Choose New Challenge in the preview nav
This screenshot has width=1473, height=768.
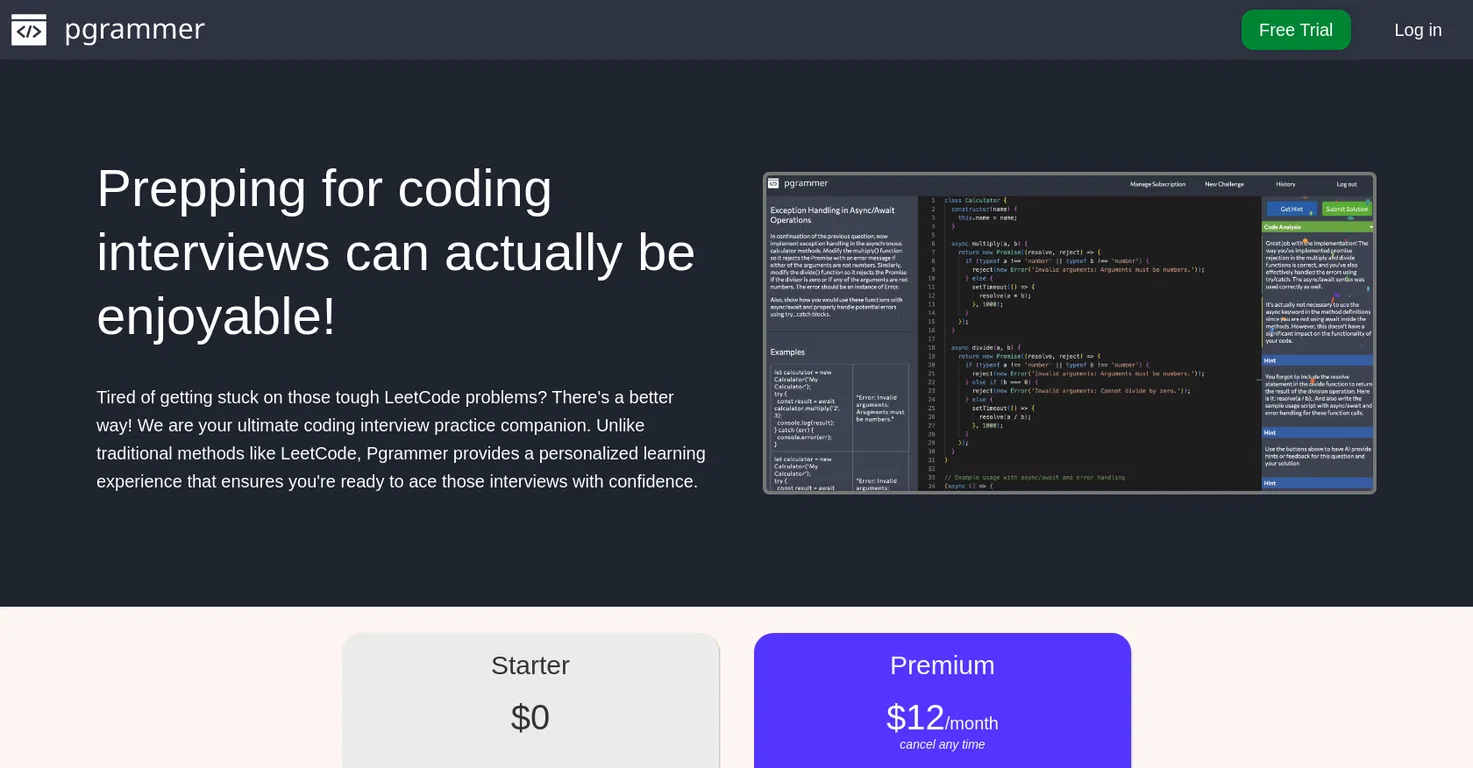coord(1224,184)
